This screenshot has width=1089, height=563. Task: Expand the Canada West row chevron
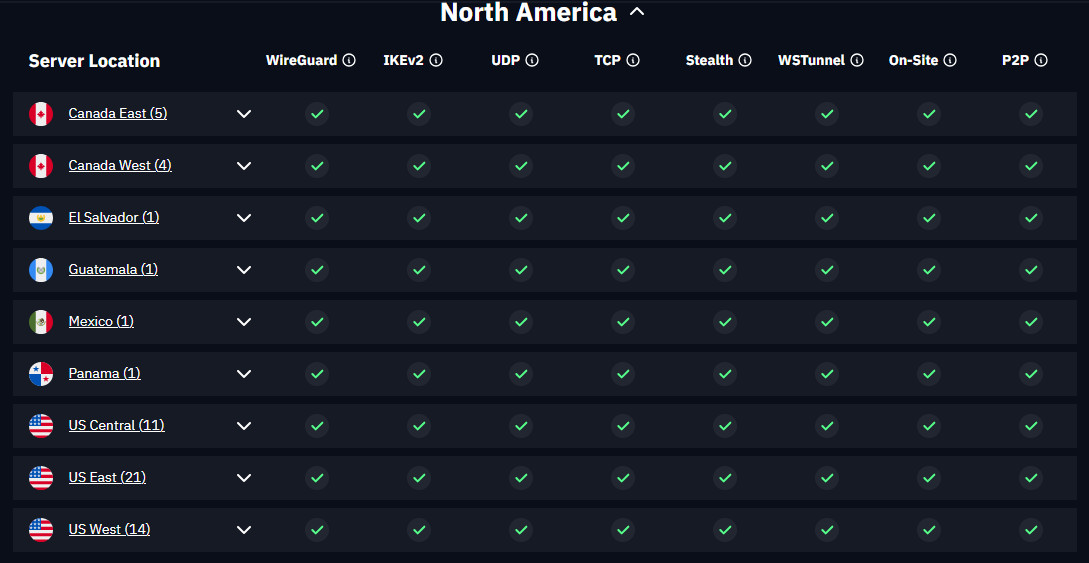[244, 166]
